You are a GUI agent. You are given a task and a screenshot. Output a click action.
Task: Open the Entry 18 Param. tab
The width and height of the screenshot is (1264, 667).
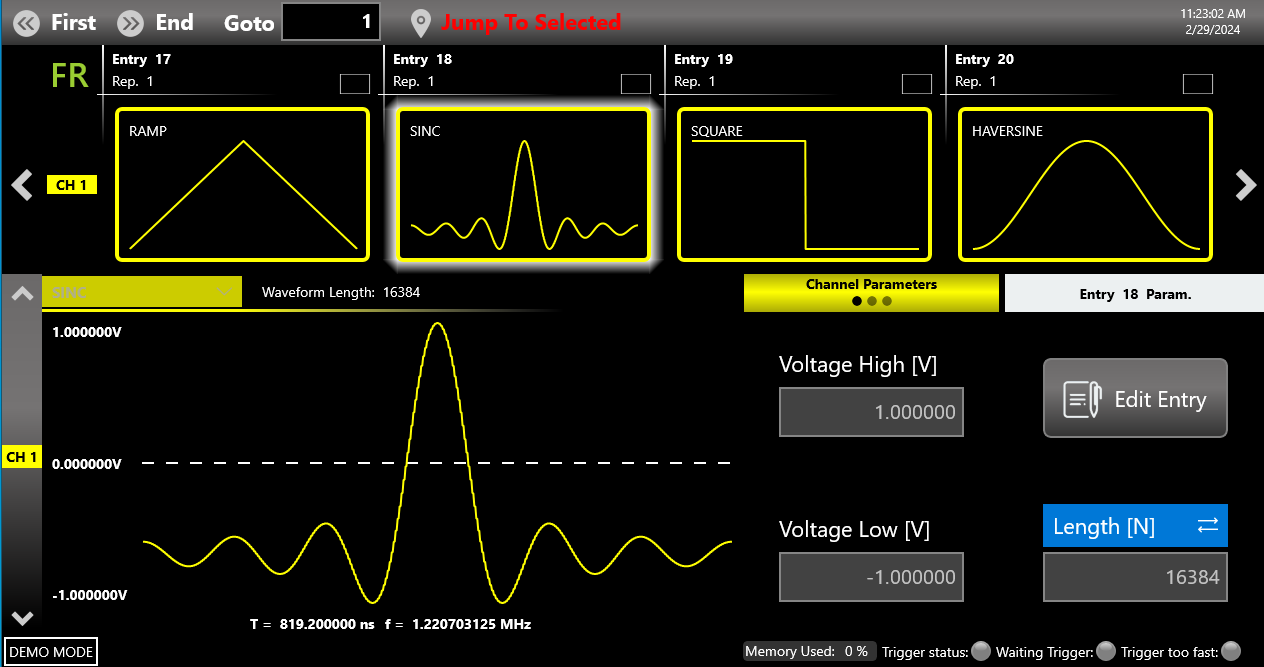coord(1134,294)
